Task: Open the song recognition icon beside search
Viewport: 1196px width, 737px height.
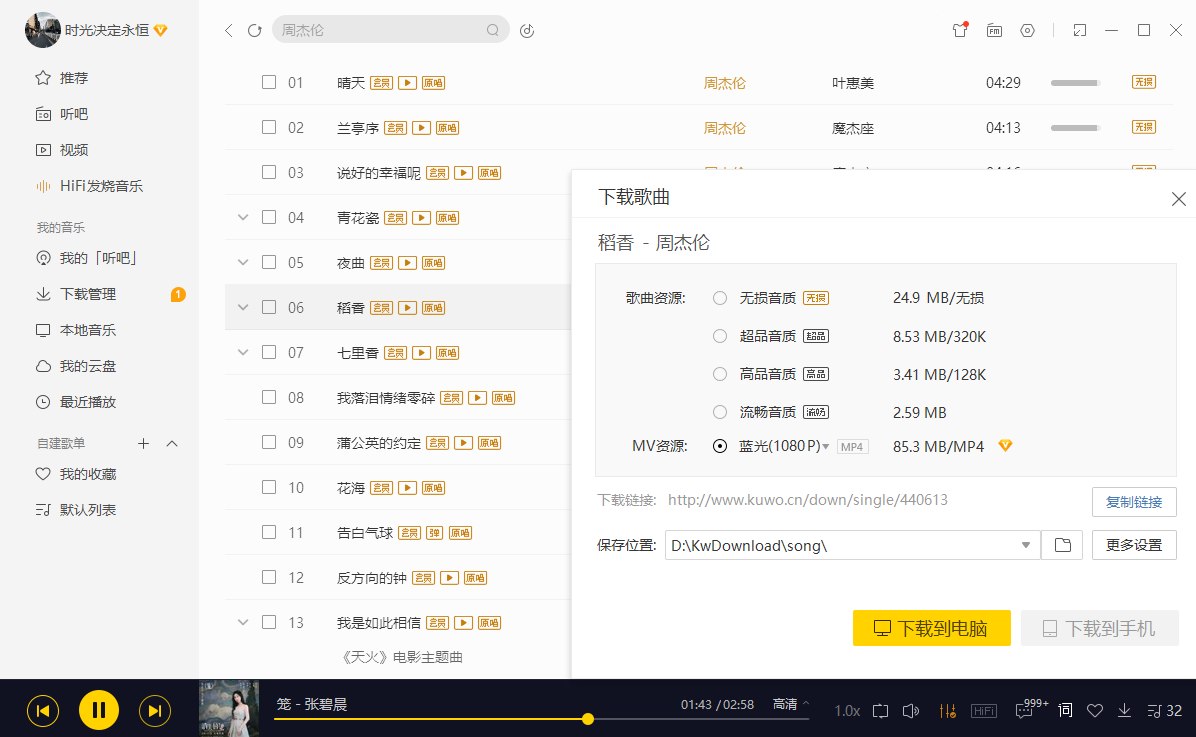Action: click(527, 31)
